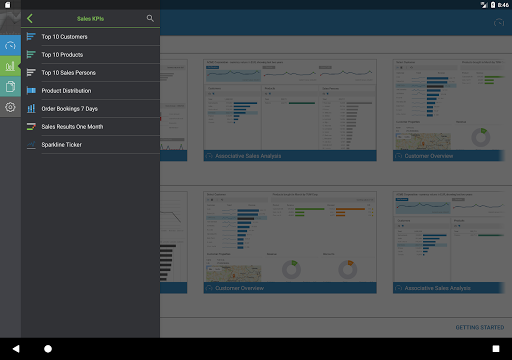Tap the gauge icon in header
The height and width of the screenshot is (360, 512).
[499, 23]
